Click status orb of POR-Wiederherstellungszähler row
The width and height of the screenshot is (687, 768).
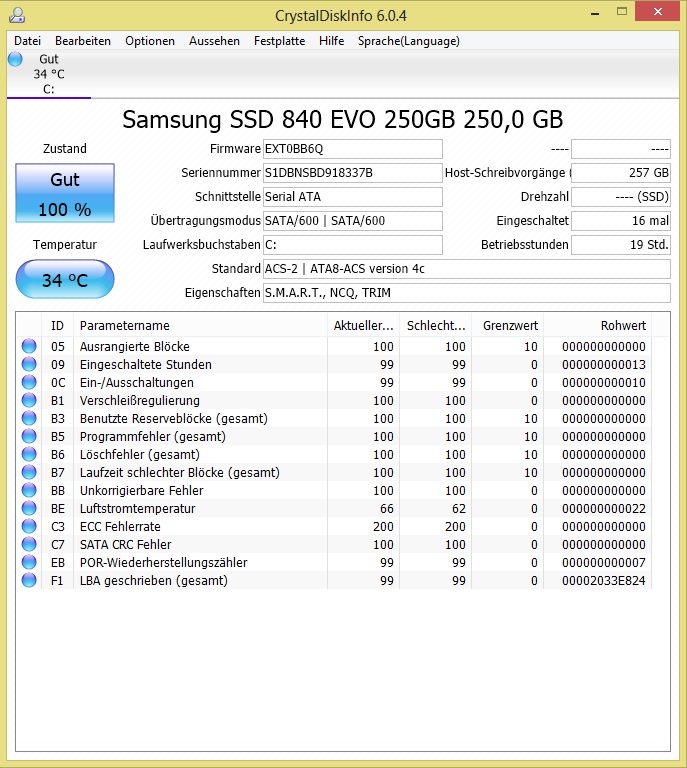pyautogui.click(x=29, y=562)
